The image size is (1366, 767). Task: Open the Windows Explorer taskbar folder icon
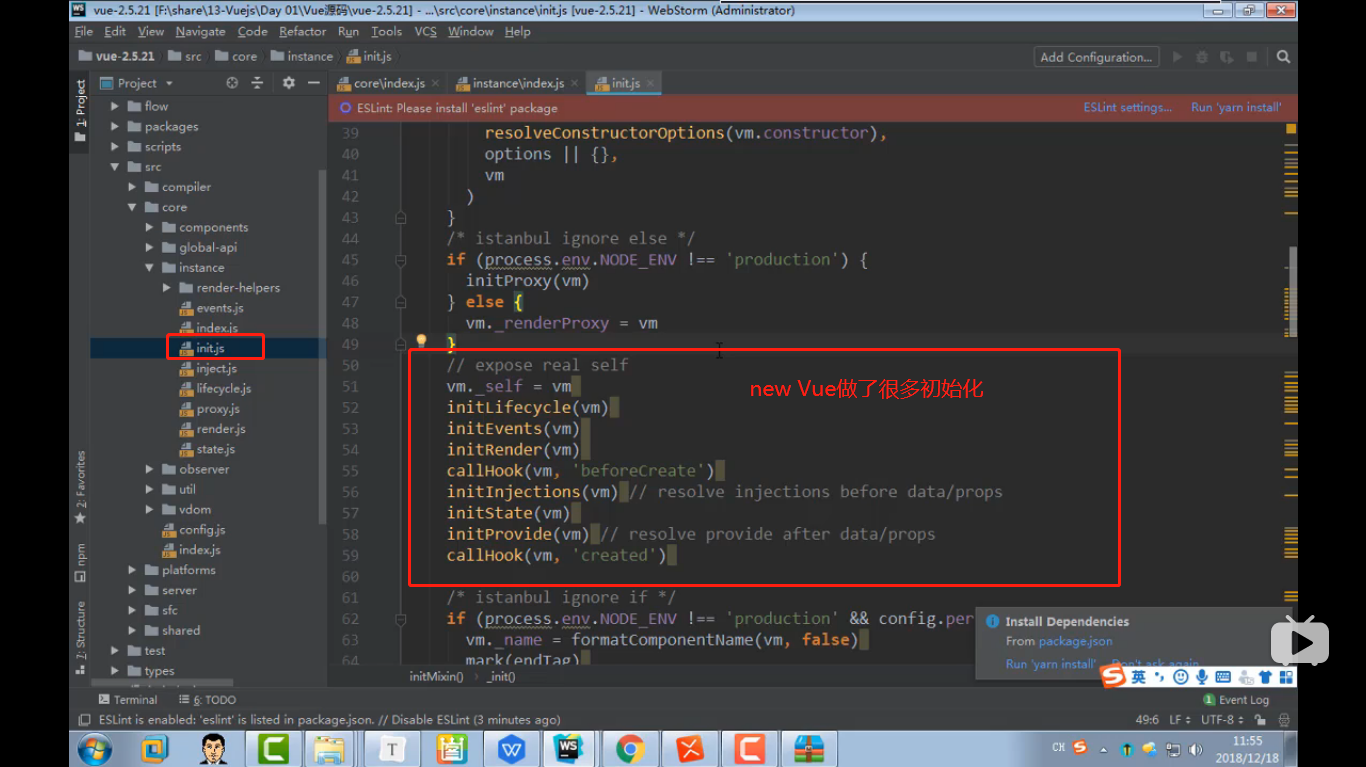(x=329, y=748)
